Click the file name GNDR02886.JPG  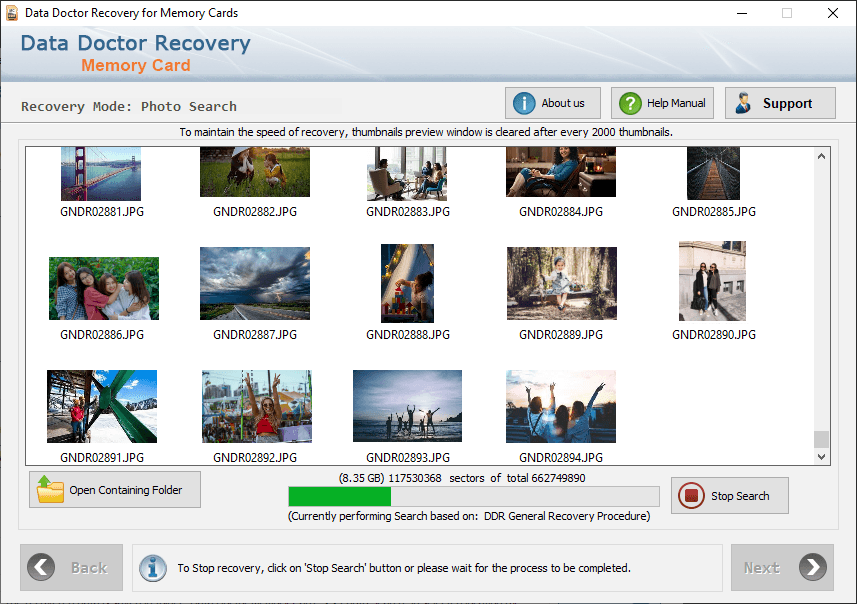tap(102, 335)
